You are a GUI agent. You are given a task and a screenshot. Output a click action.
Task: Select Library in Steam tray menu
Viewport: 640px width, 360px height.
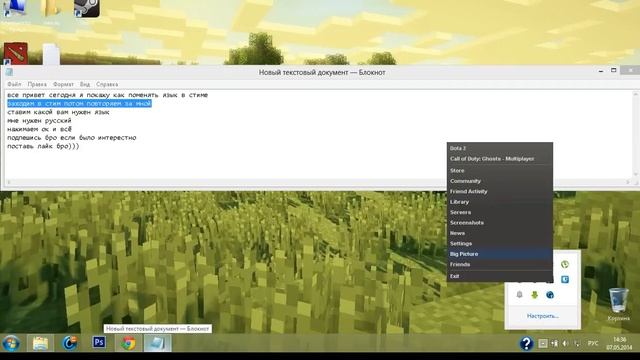pyautogui.click(x=500, y=202)
